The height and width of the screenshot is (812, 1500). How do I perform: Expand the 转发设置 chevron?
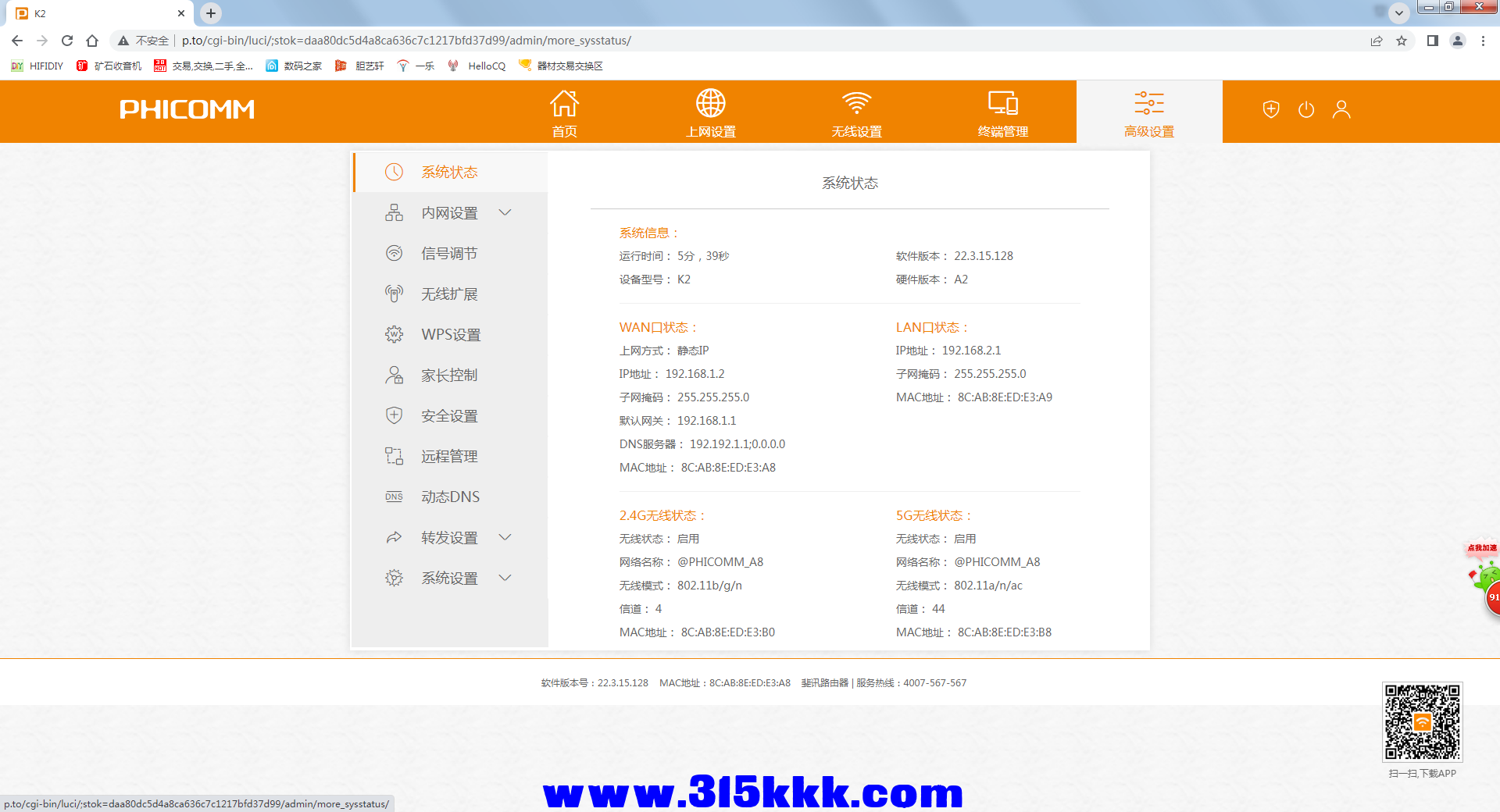(505, 537)
